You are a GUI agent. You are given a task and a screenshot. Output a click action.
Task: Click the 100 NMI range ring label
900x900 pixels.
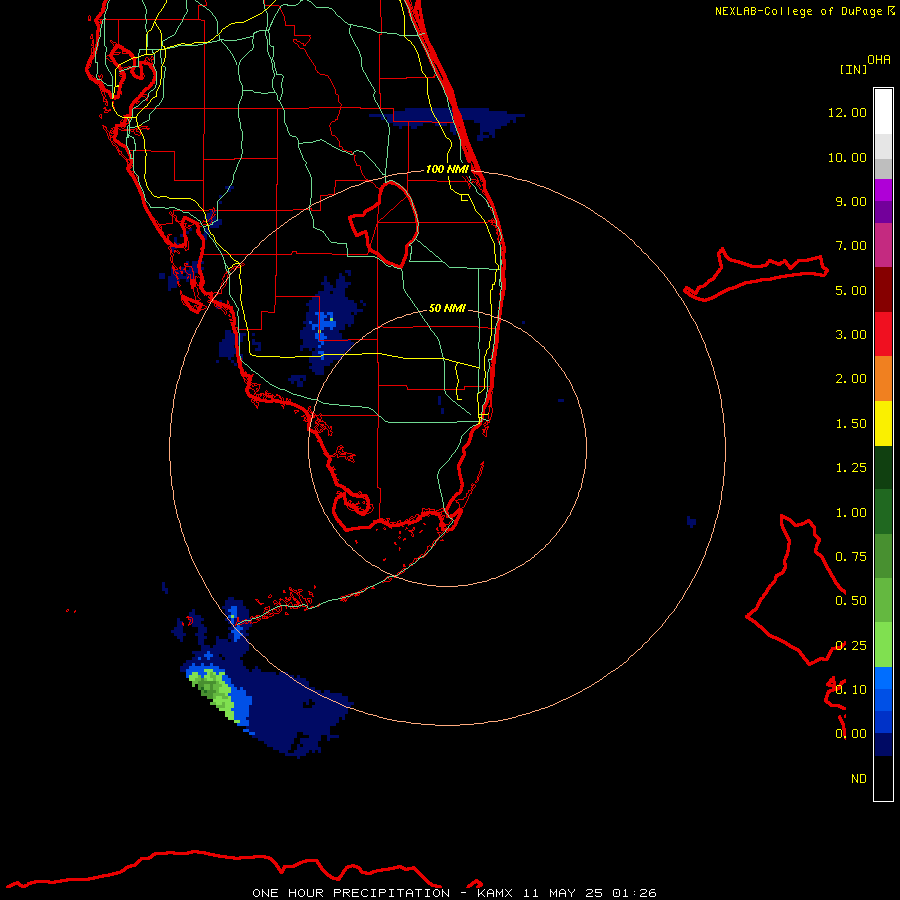(447, 169)
